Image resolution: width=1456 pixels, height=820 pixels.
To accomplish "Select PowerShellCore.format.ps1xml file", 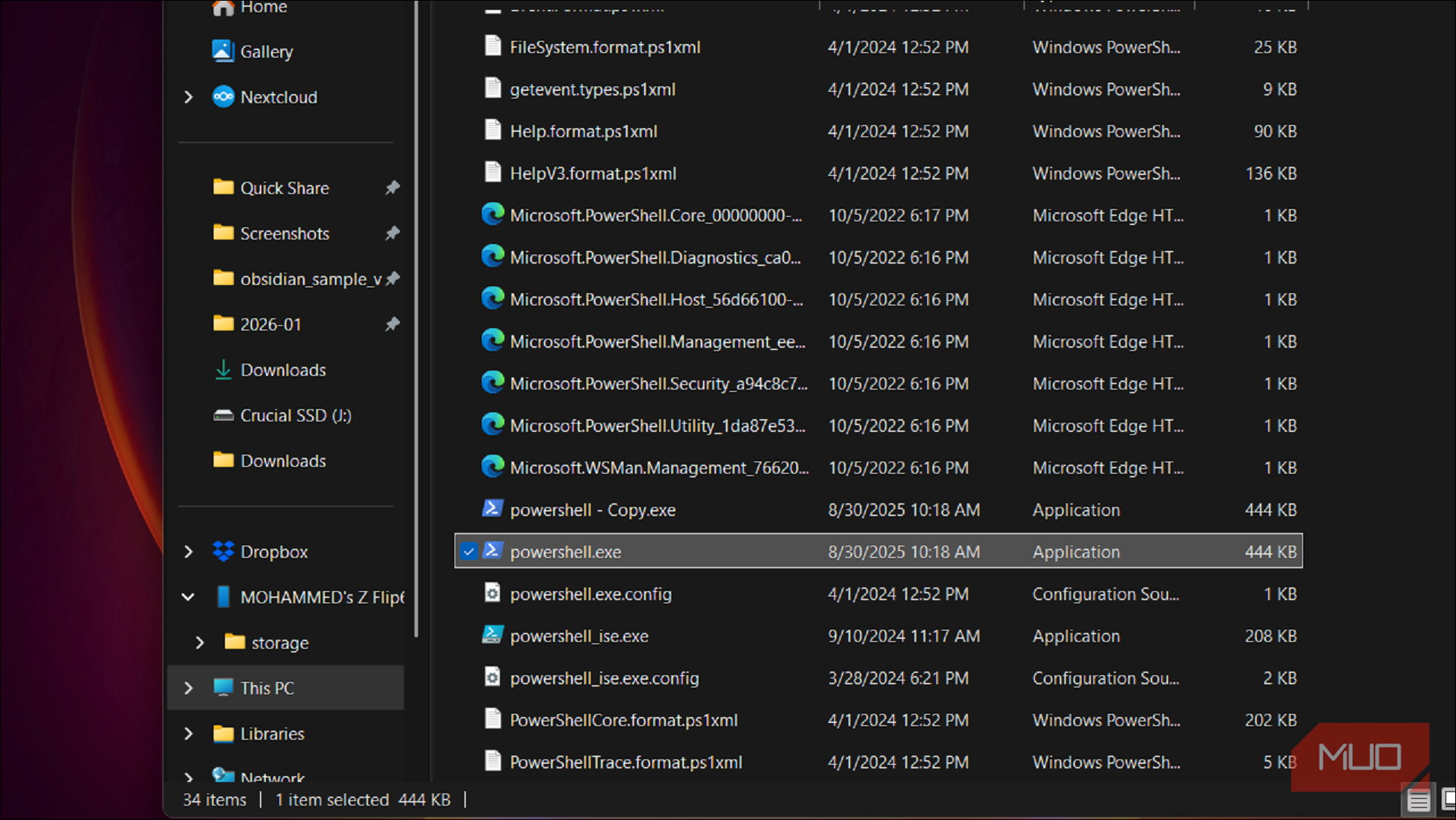I will (x=878, y=720).
